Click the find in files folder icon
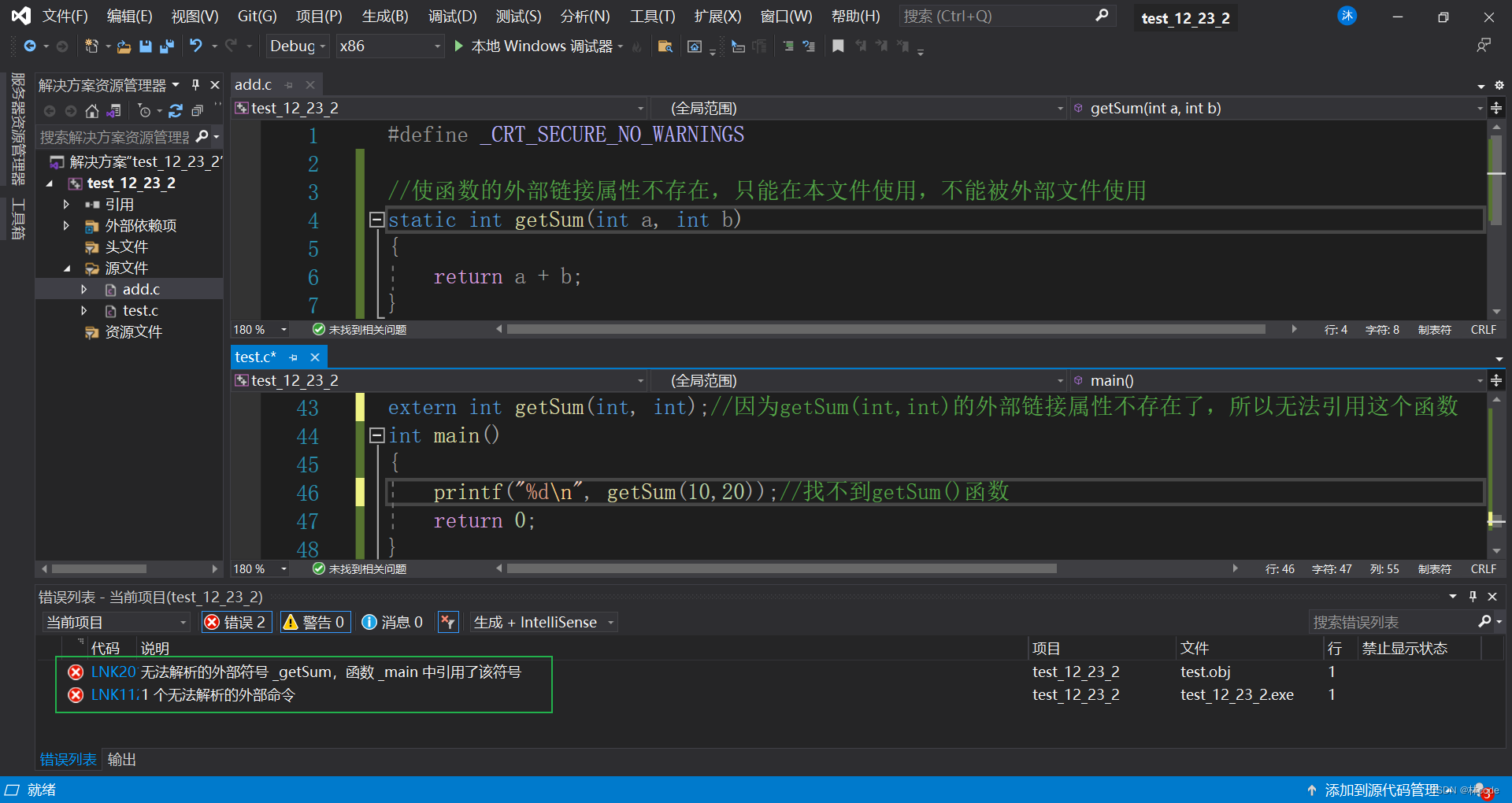 665,46
